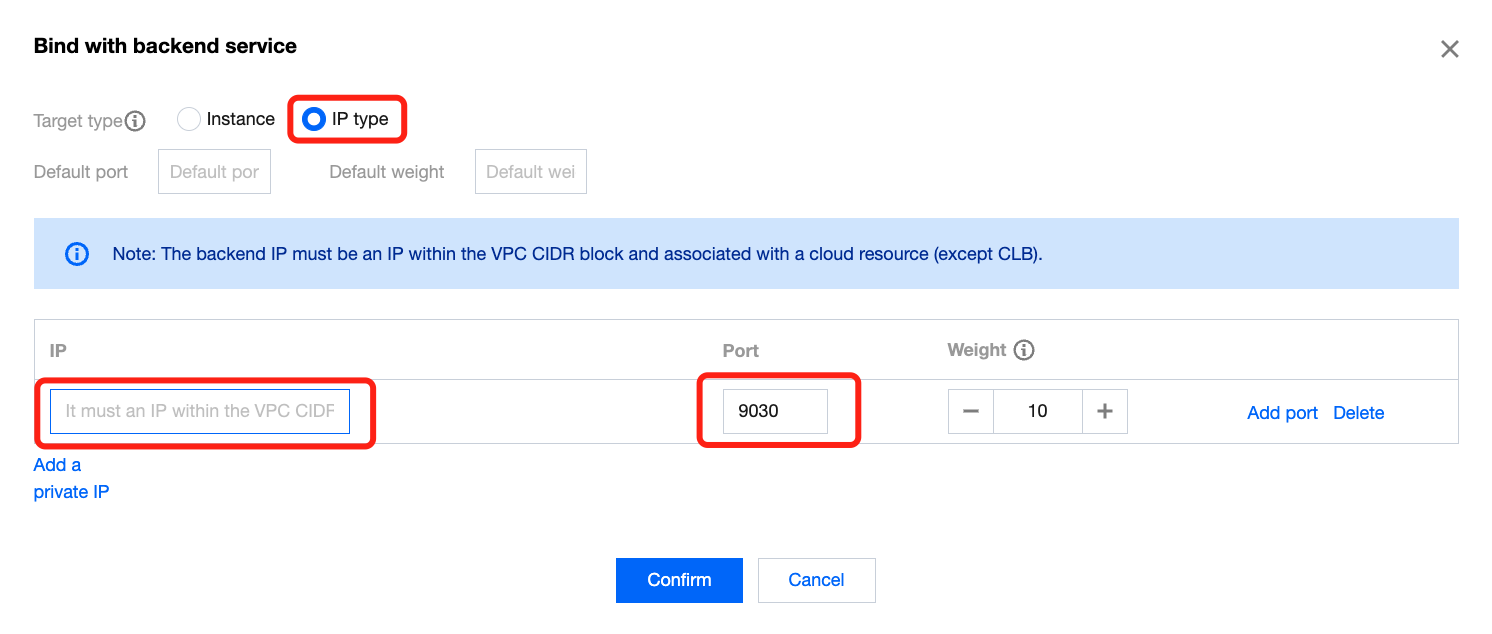Click the Target type info icon
Screen dimensions: 1492x634
point(135,121)
